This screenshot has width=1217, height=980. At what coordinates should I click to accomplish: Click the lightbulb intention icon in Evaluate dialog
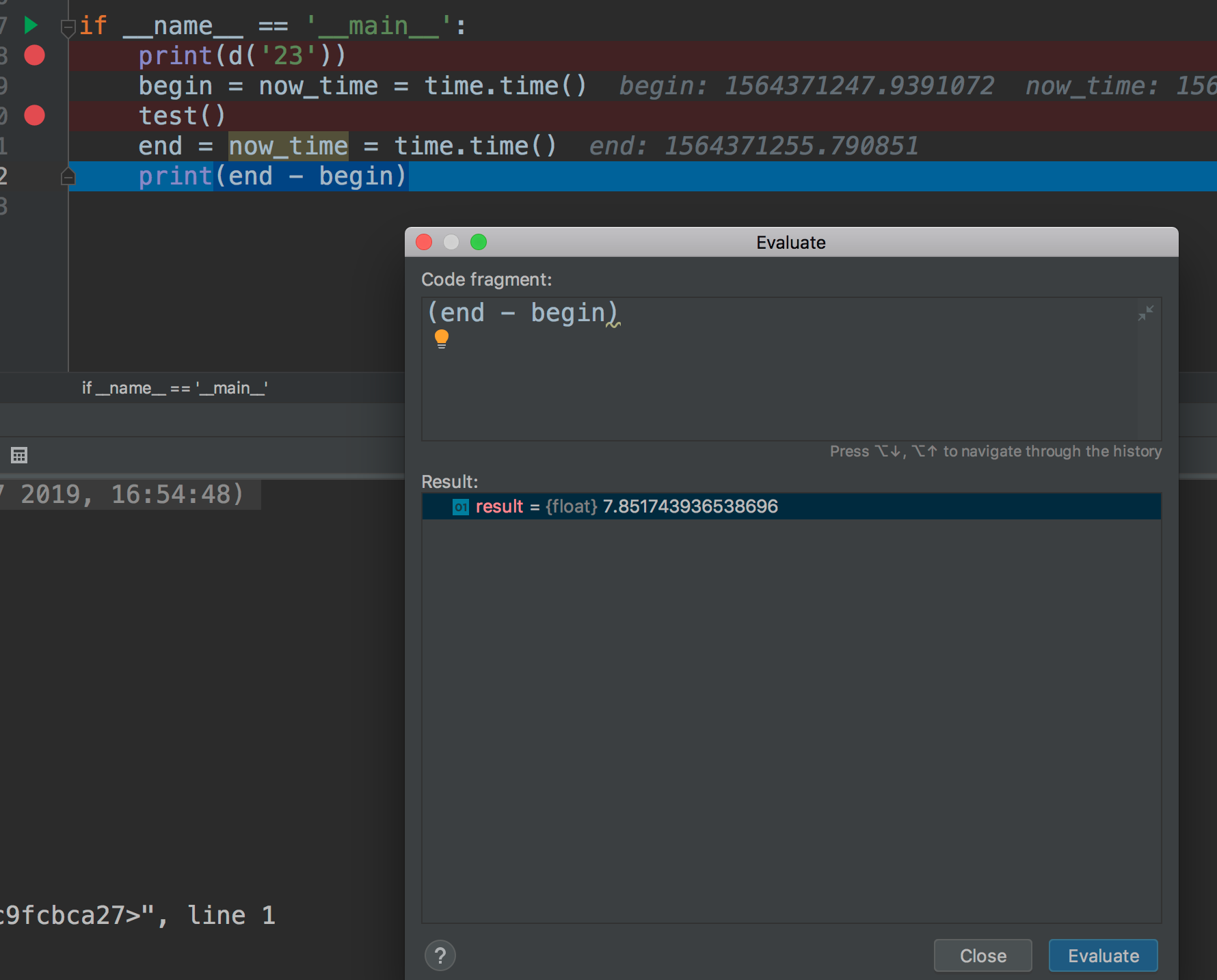tap(442, 338)
